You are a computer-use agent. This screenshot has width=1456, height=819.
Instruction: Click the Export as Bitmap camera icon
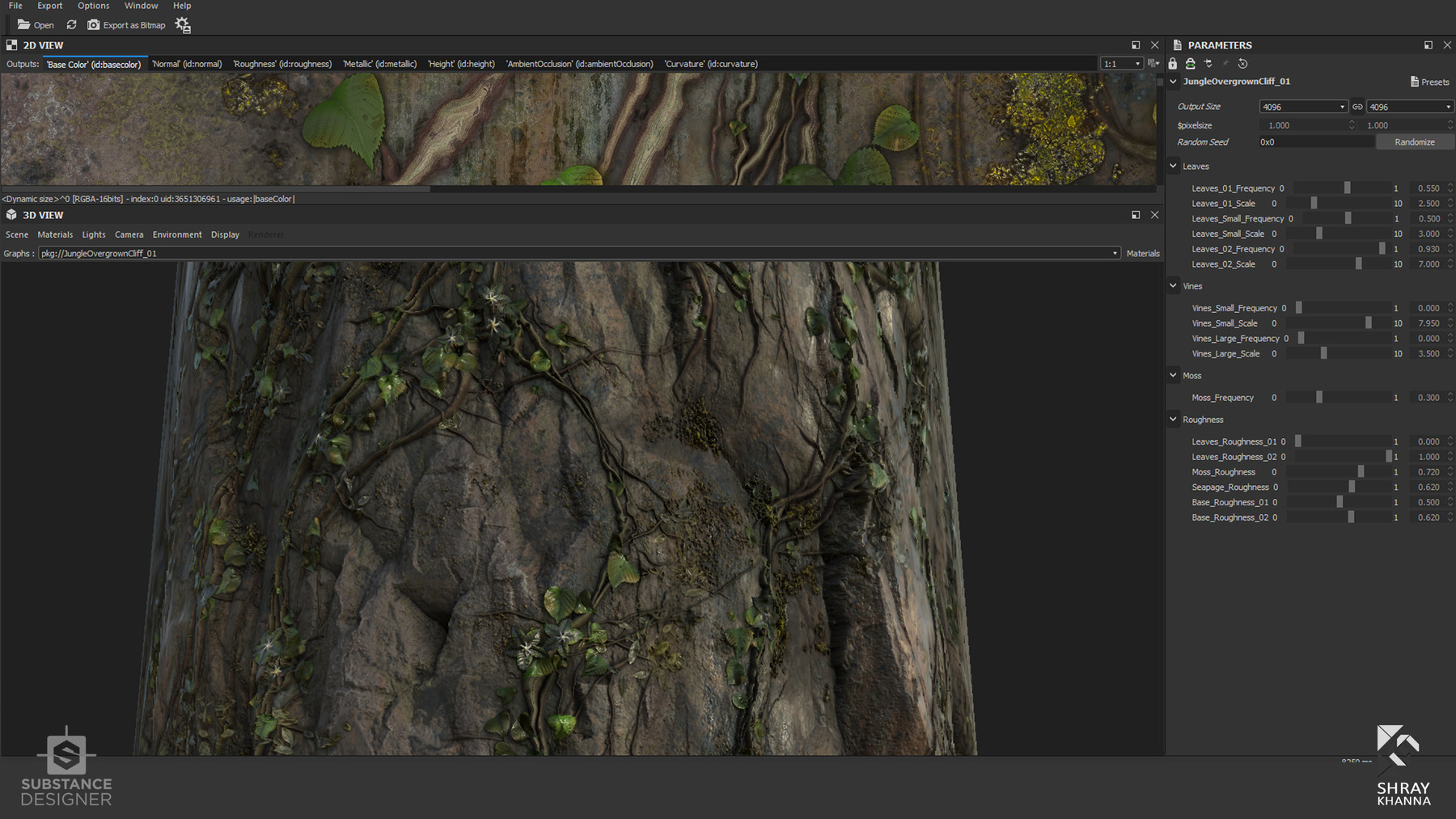[x=94, y=25]
